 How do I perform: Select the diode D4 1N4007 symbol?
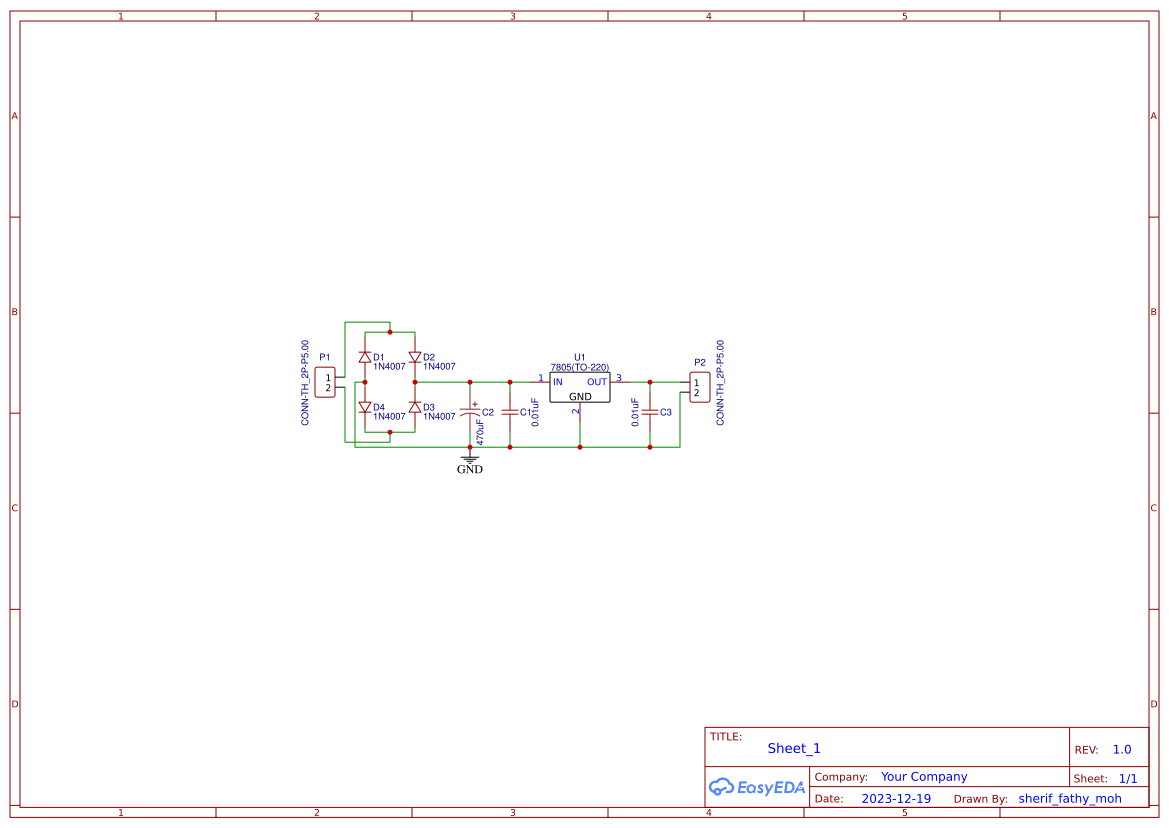pyautogui.click(x=365, y=408)
